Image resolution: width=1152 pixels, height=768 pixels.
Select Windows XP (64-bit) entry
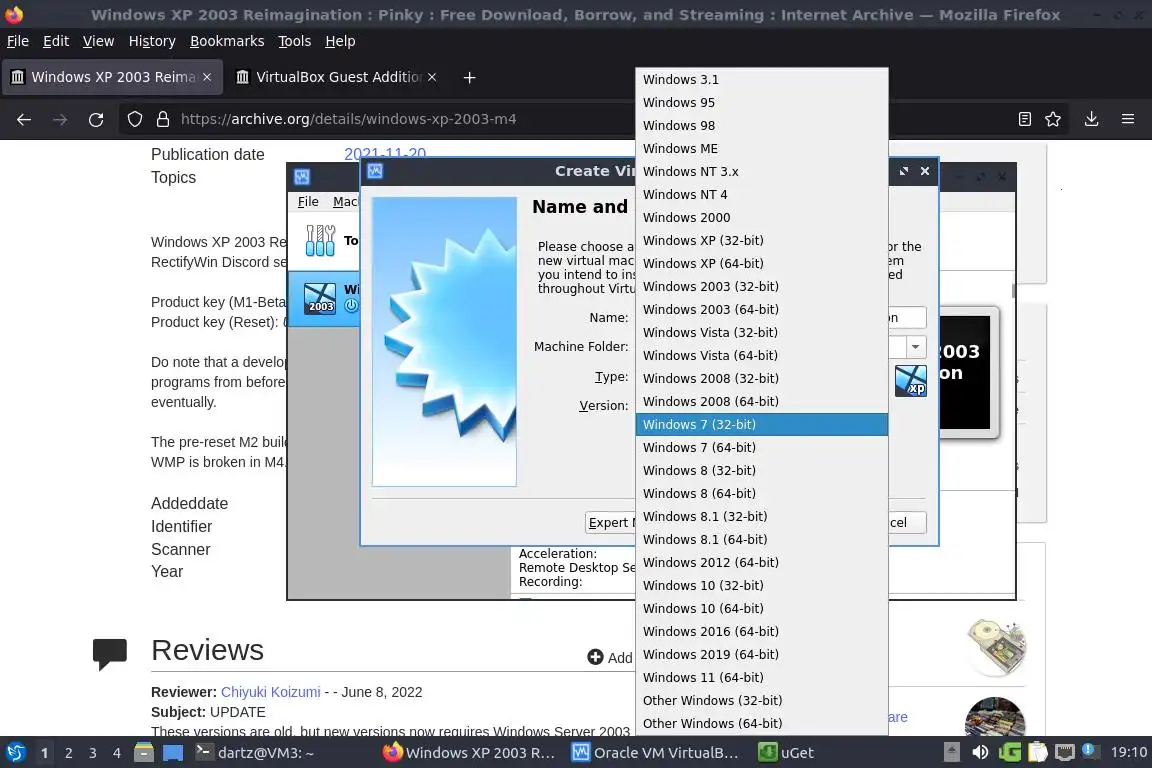pyautogui.click(x=761, y=263)
